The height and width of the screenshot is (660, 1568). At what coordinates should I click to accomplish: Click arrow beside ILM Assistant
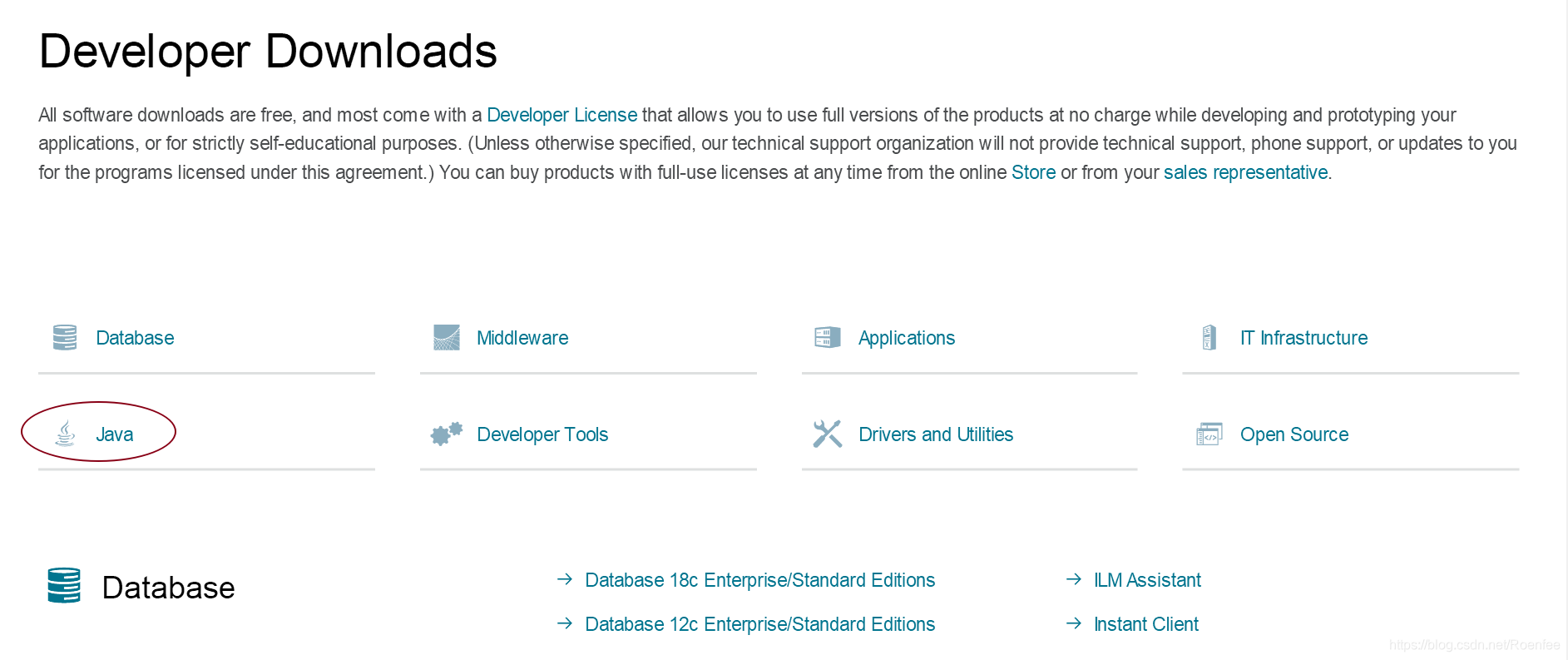click(1074, 579)
